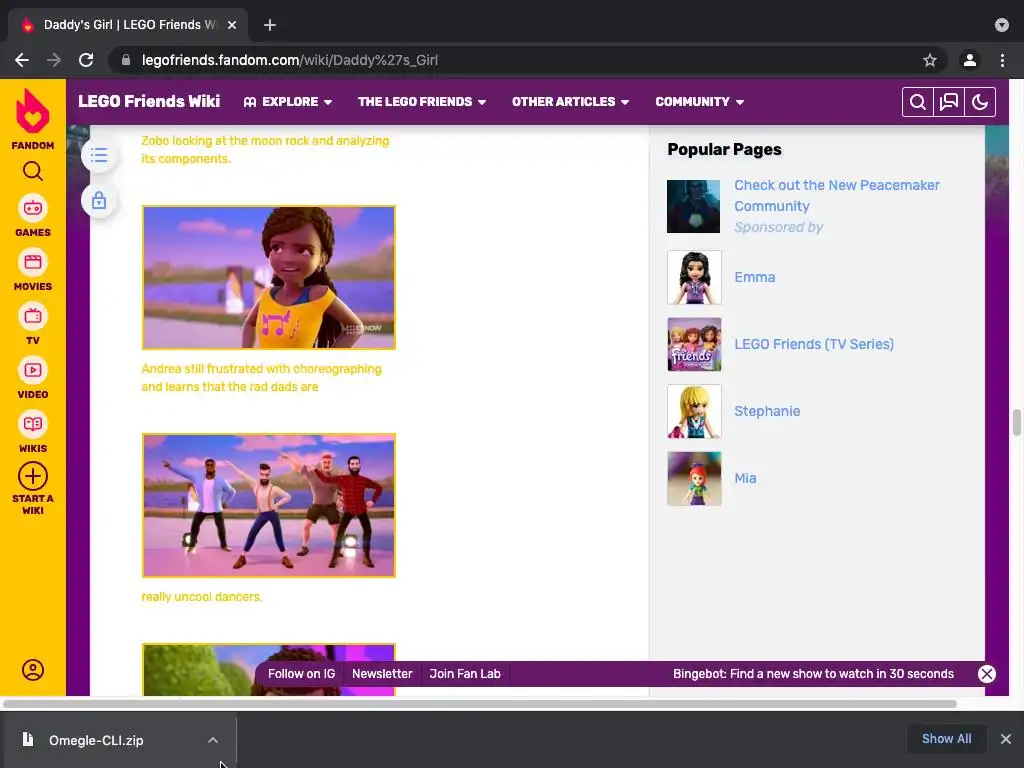The width and height of the screenshot is (1024, 768).
Task: Open the Chrome profile avatar icon
Action: pyautogui.click(x=970, y=60)
